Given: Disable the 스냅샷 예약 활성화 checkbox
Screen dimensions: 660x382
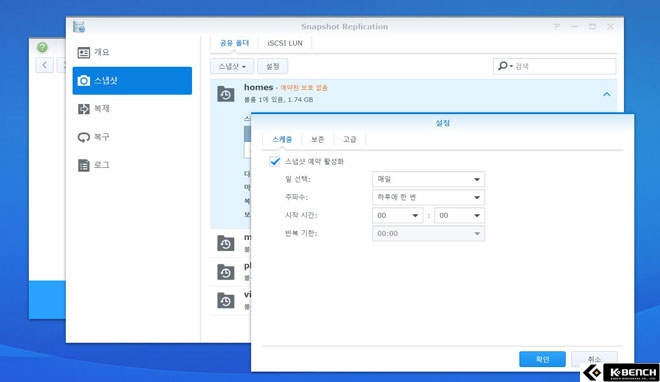Looking at the screenshot, I should tap(274, 162).
